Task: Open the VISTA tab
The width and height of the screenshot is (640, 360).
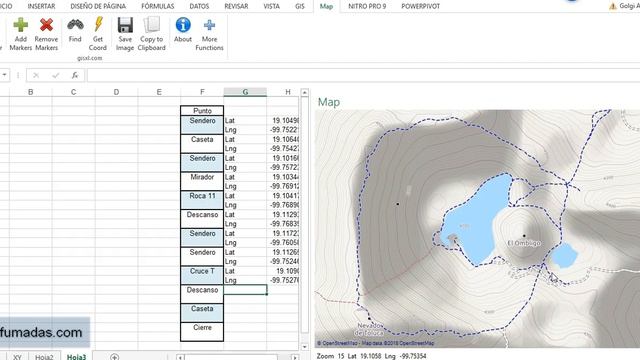Action: [x=271, y=6]
